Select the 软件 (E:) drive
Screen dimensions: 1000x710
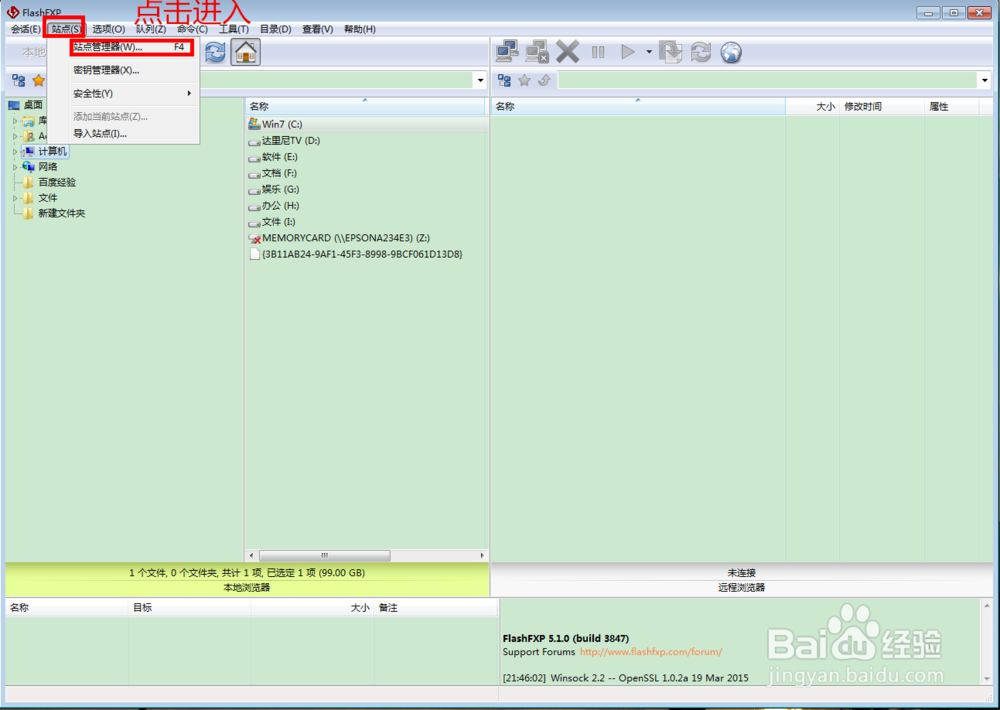pyautogui.click(x=279, y=157)
